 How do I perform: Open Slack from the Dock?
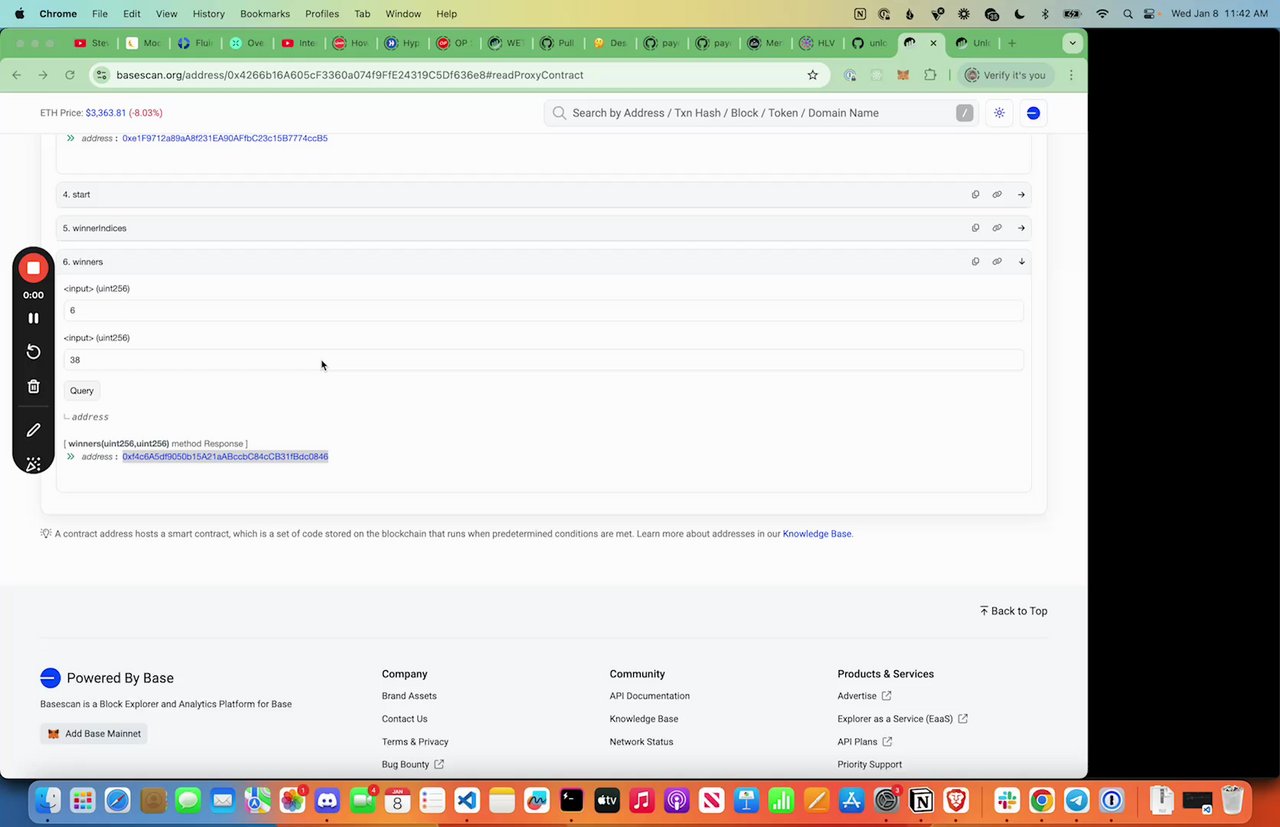click(x=1007, y=800)
